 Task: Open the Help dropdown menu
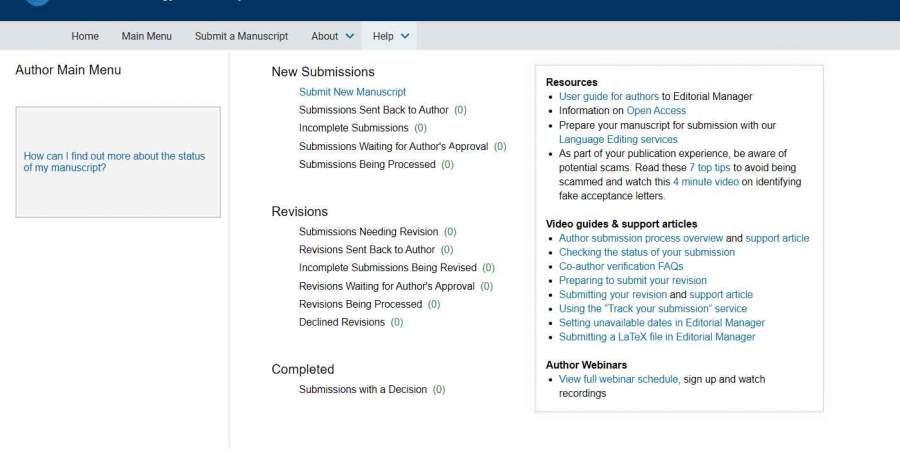coord(390,36)
